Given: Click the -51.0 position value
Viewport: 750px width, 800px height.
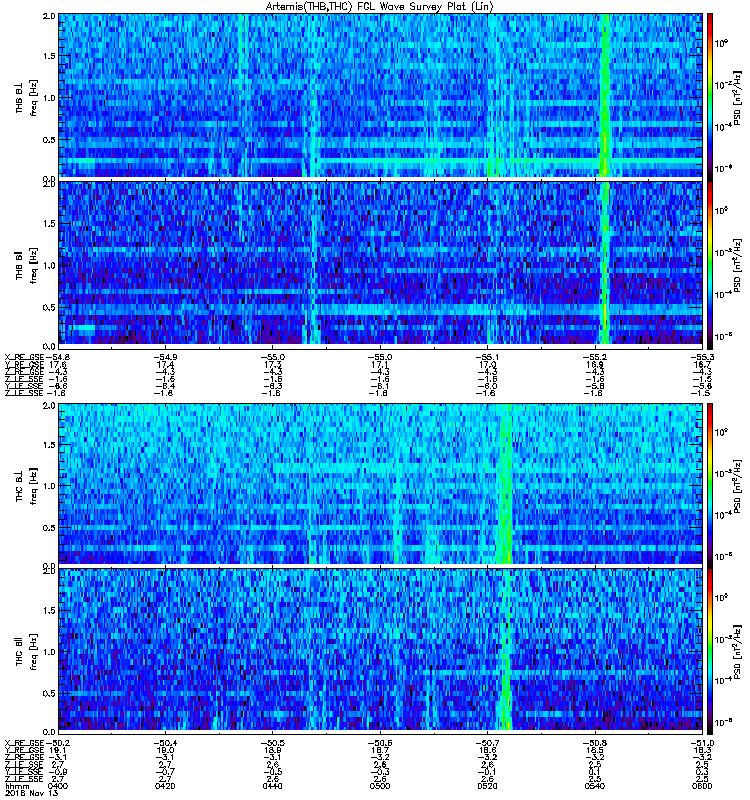Looking at the screenshot, I should 702,743.
